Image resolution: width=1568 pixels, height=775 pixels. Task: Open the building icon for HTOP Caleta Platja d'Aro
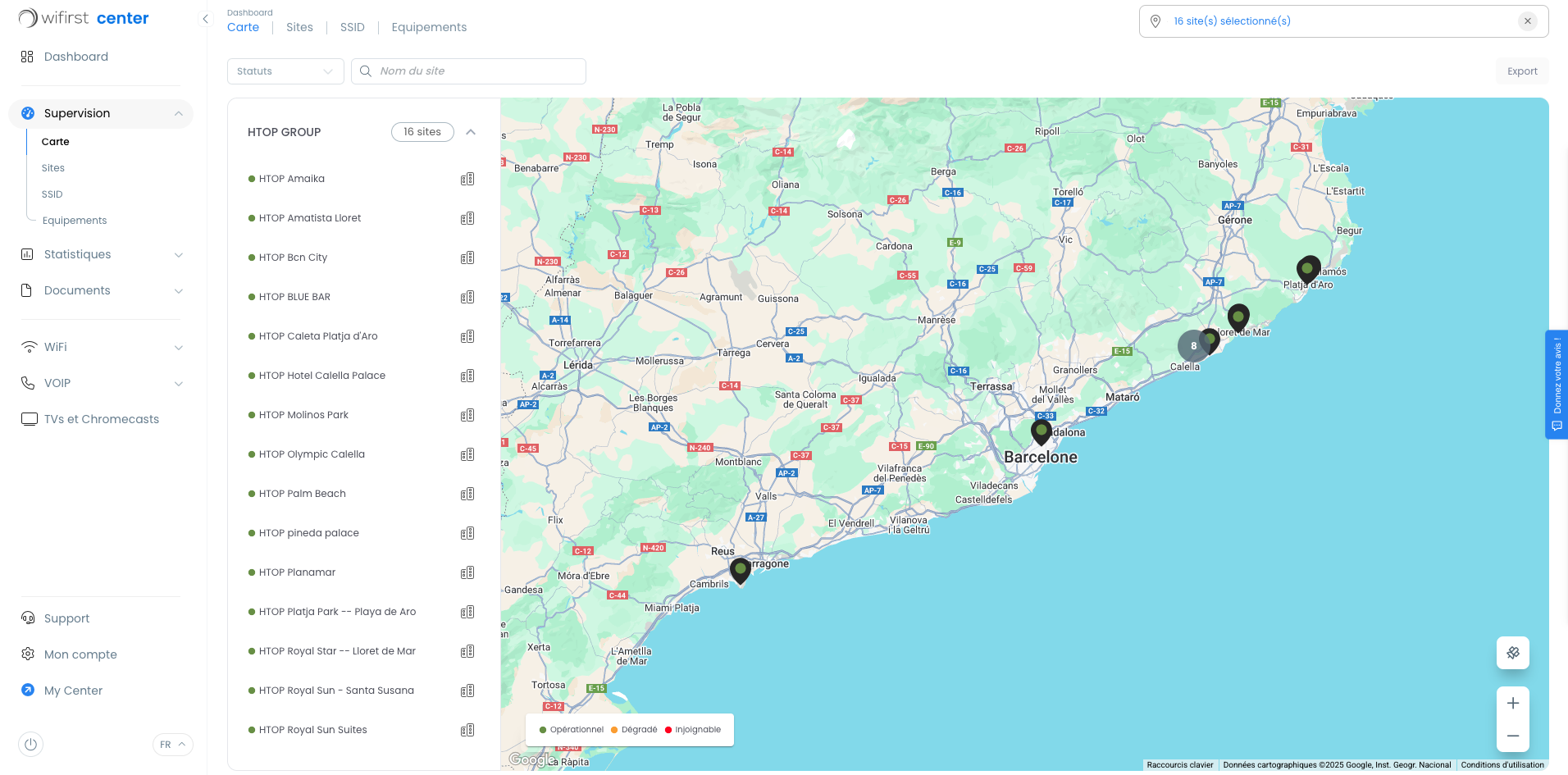pyautogui.click(x=467, y=336)
